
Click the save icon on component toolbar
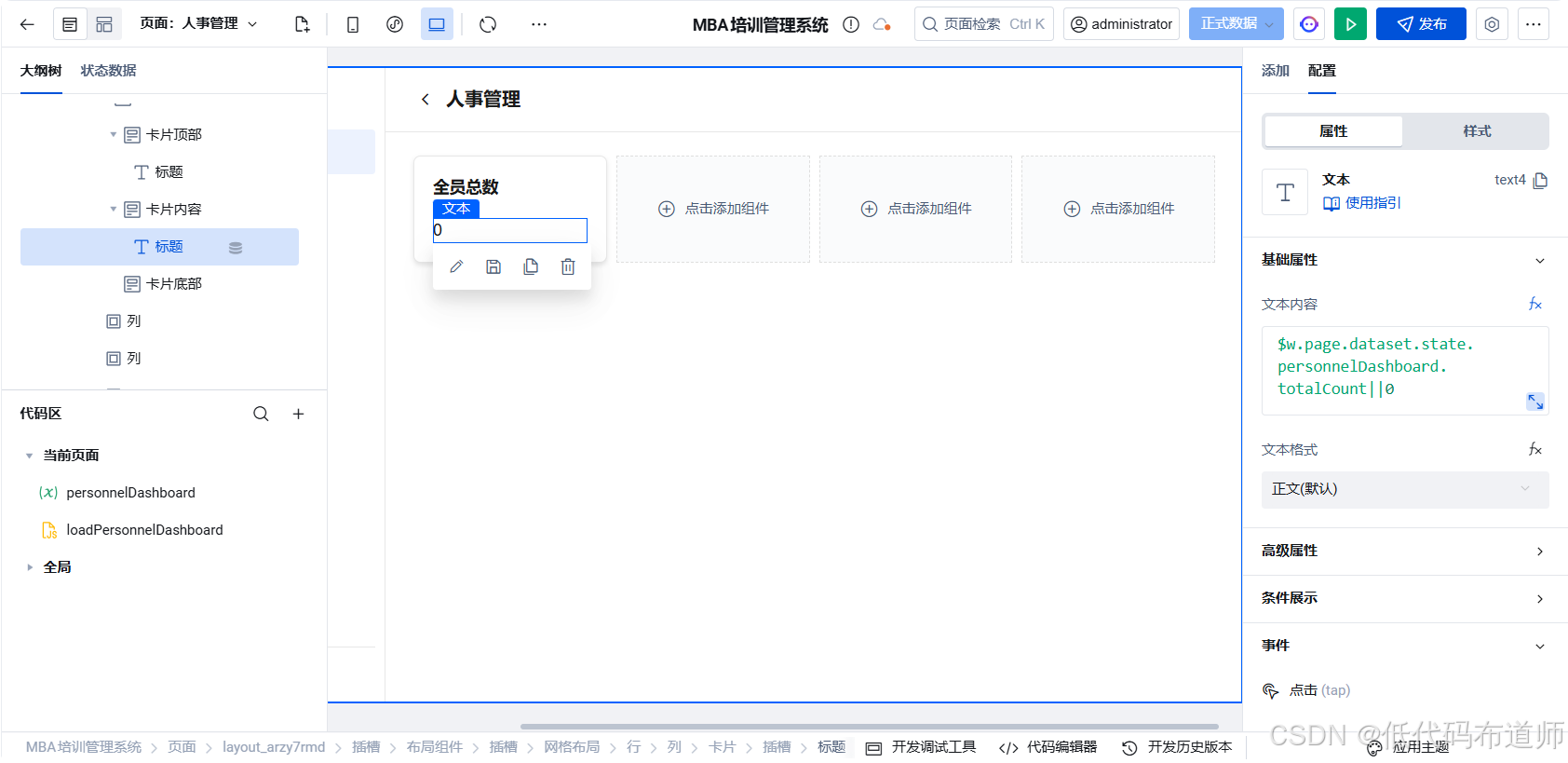[493, 267]
